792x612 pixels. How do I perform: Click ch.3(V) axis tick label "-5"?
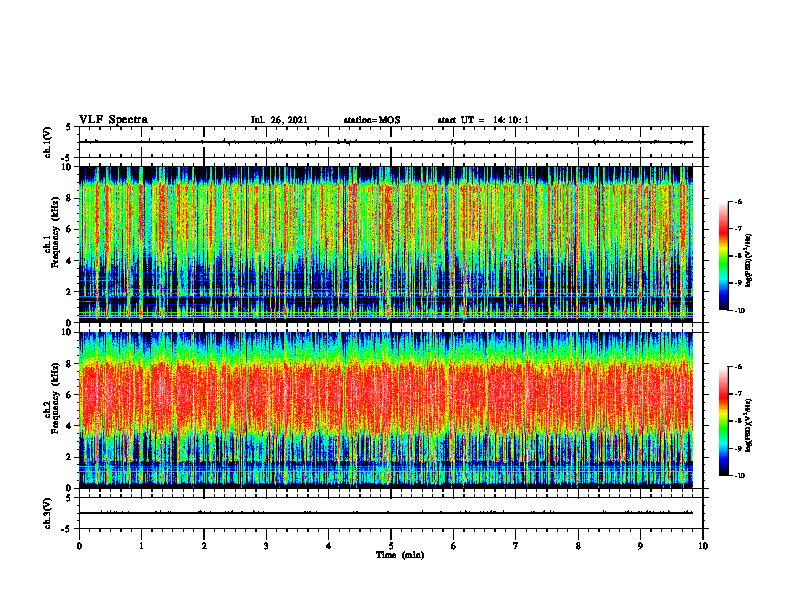pos(67,529)
